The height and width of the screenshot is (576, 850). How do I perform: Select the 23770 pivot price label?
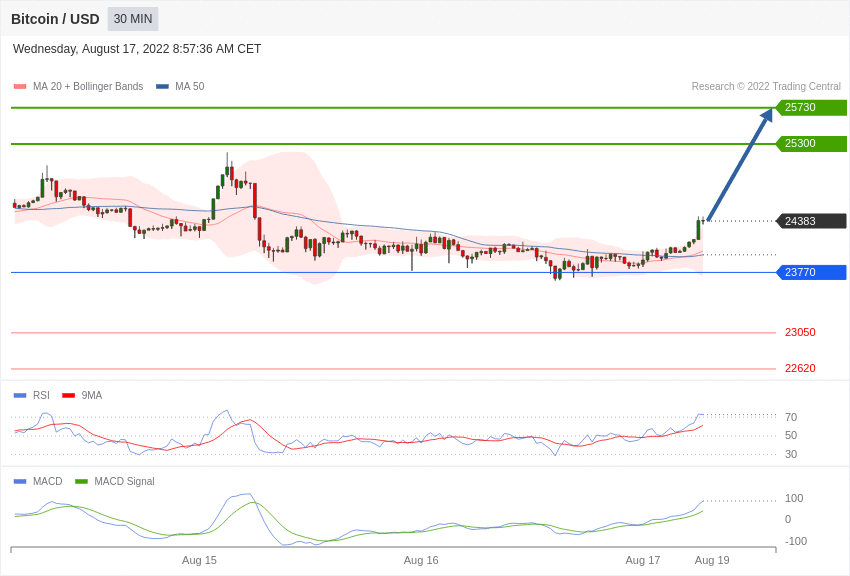[812, 272]
